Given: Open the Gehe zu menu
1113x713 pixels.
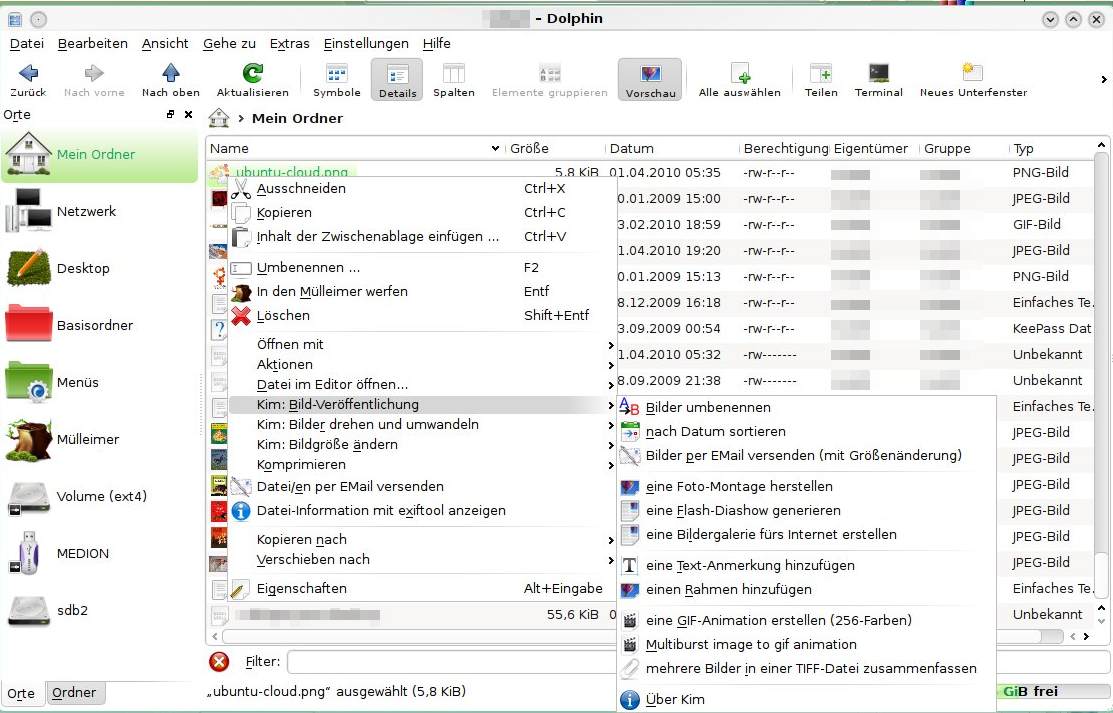Looking at the screenshot, I should (229, 43).
